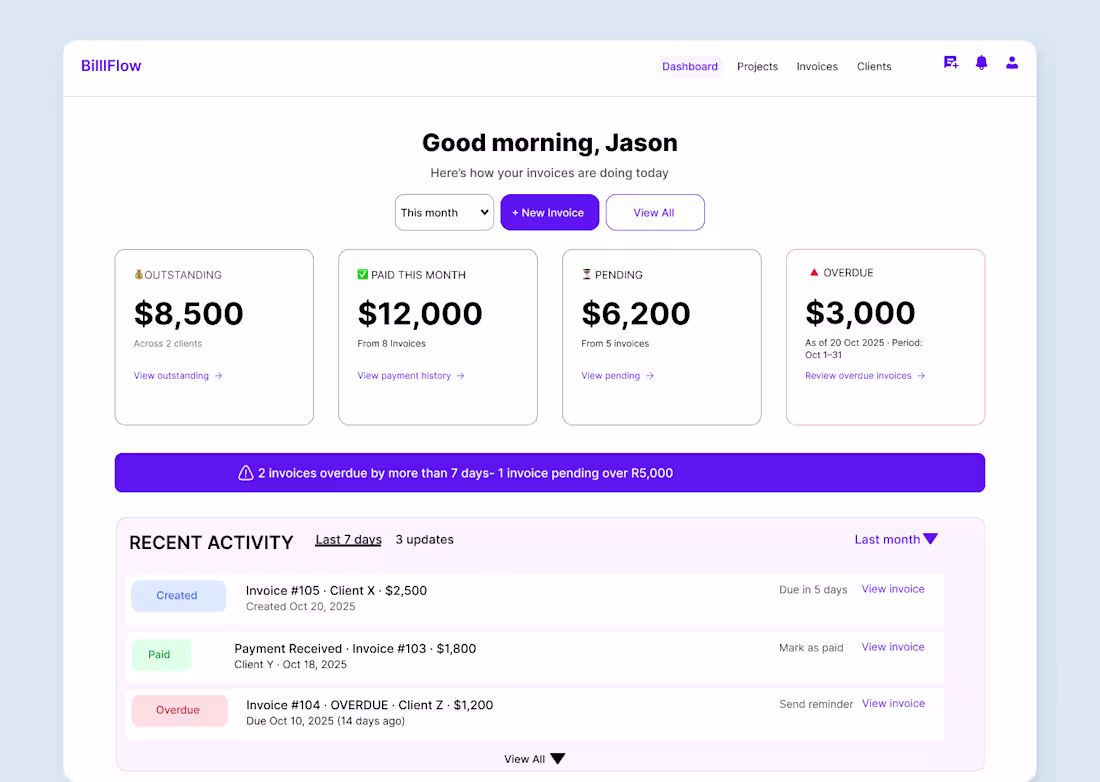The height and width of the screenshot is (782, 1100).
Task: Select the Last 7 days filter
Action: click(348, 539)
